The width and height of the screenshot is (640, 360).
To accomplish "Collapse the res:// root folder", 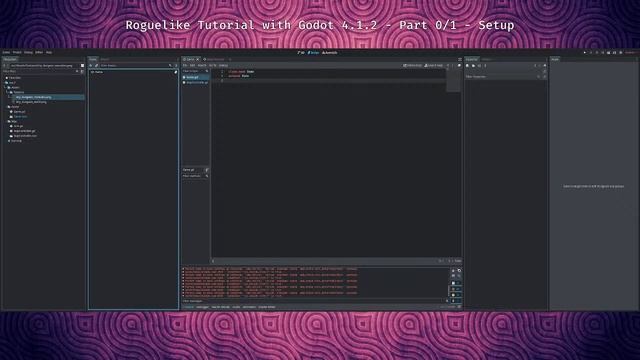I will click(x=9, y=82).
